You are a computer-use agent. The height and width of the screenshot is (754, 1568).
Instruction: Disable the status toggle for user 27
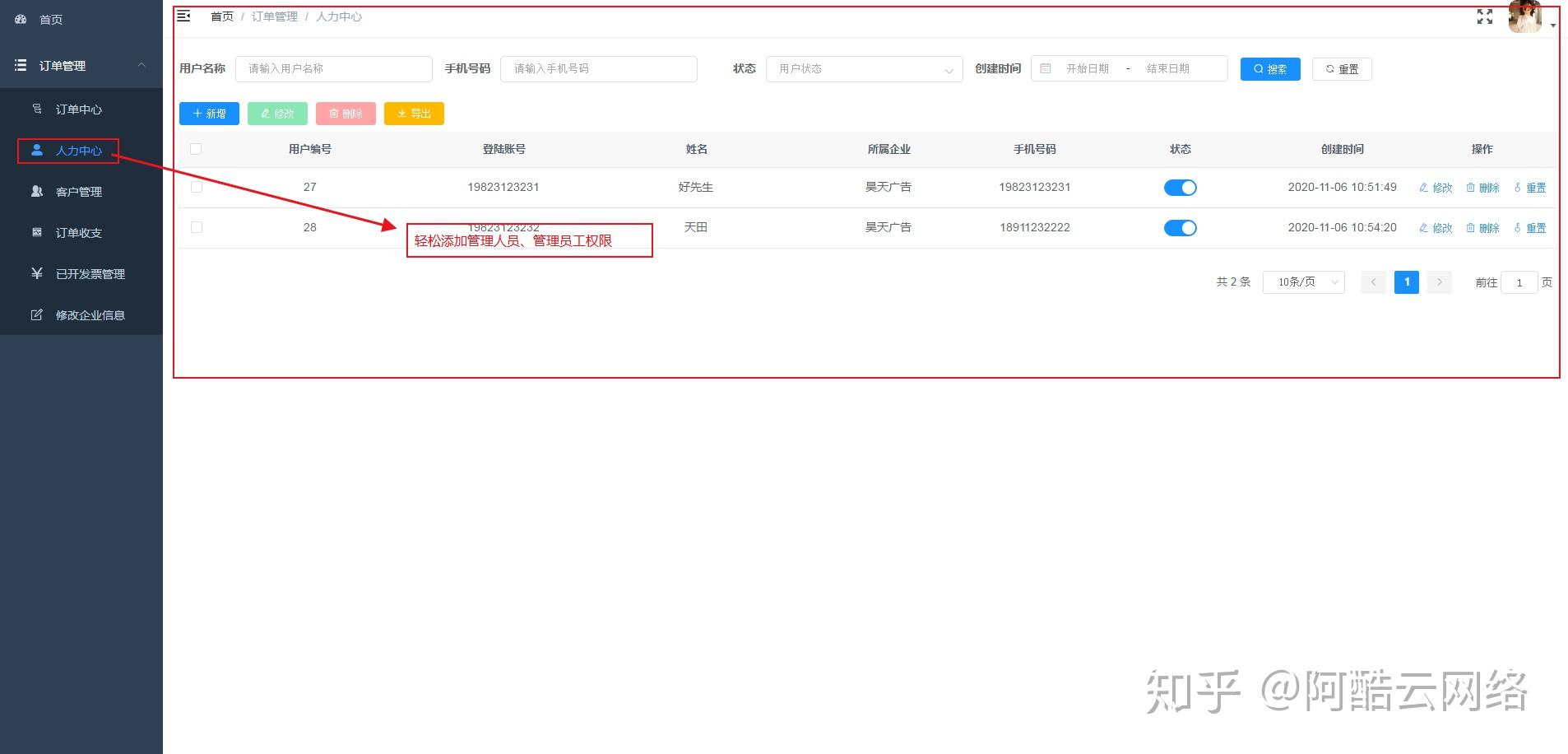coord(1181,187)
